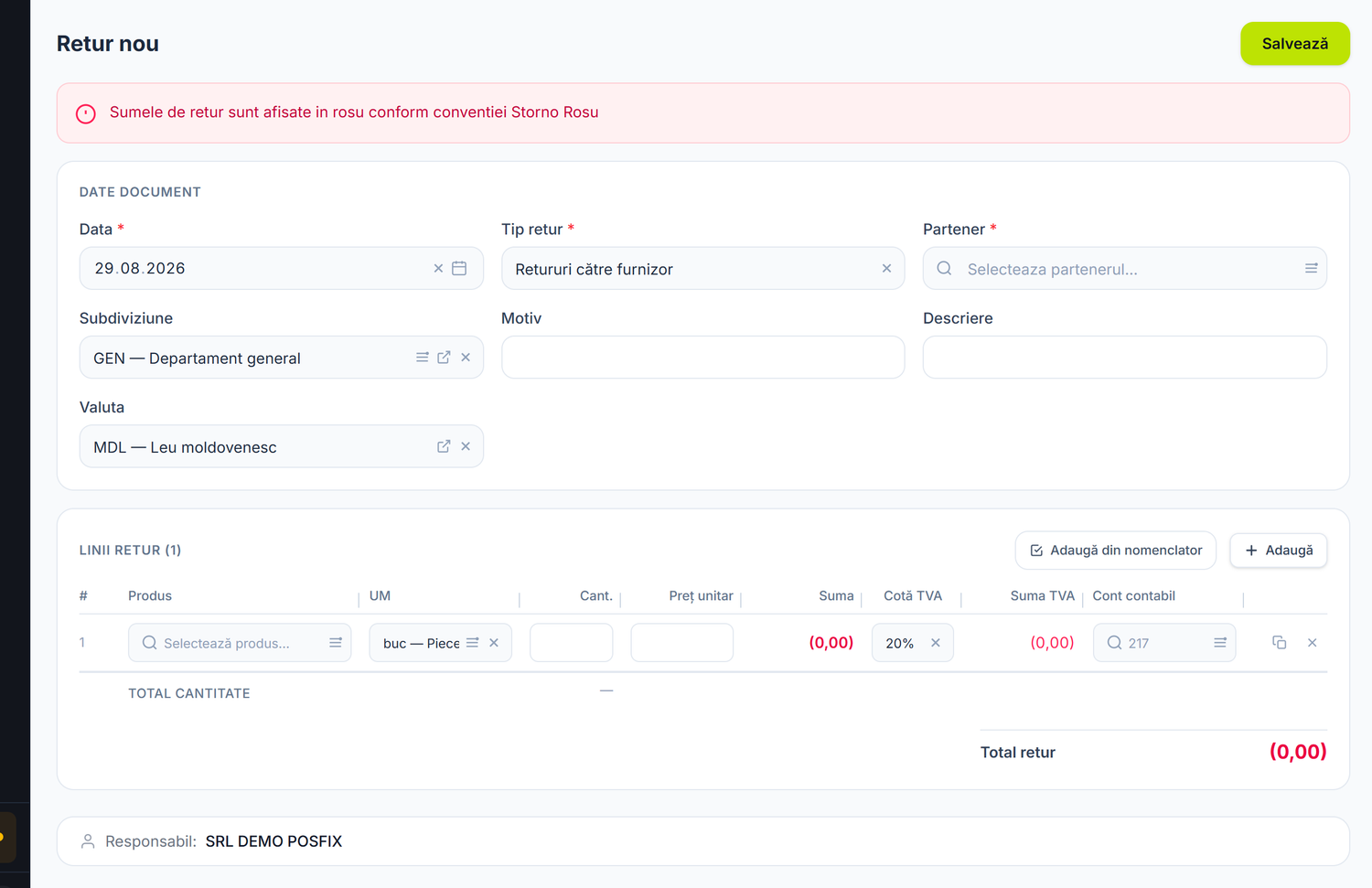This screenshot has height=888, width=1372.
Task: Remove the 20% TVA rate
Action: click(x=936, y=643)
